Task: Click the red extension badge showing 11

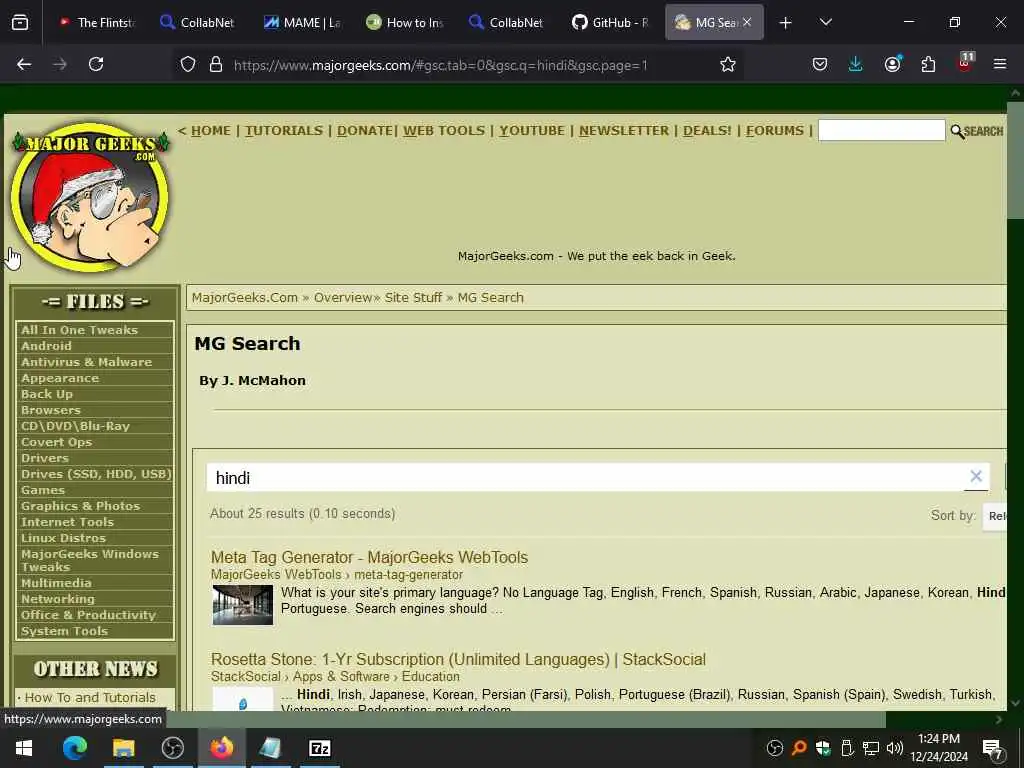Action: pos(965,62)
